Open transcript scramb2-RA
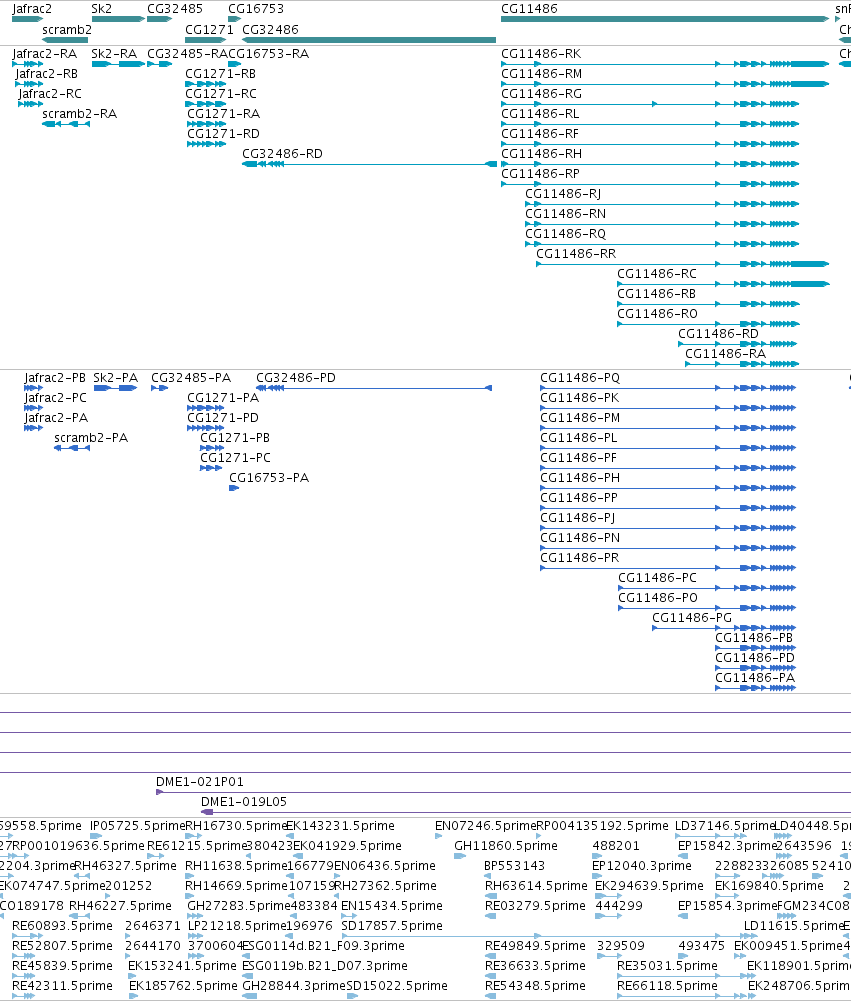851x1001 pixels. click(x=79, y=114)
